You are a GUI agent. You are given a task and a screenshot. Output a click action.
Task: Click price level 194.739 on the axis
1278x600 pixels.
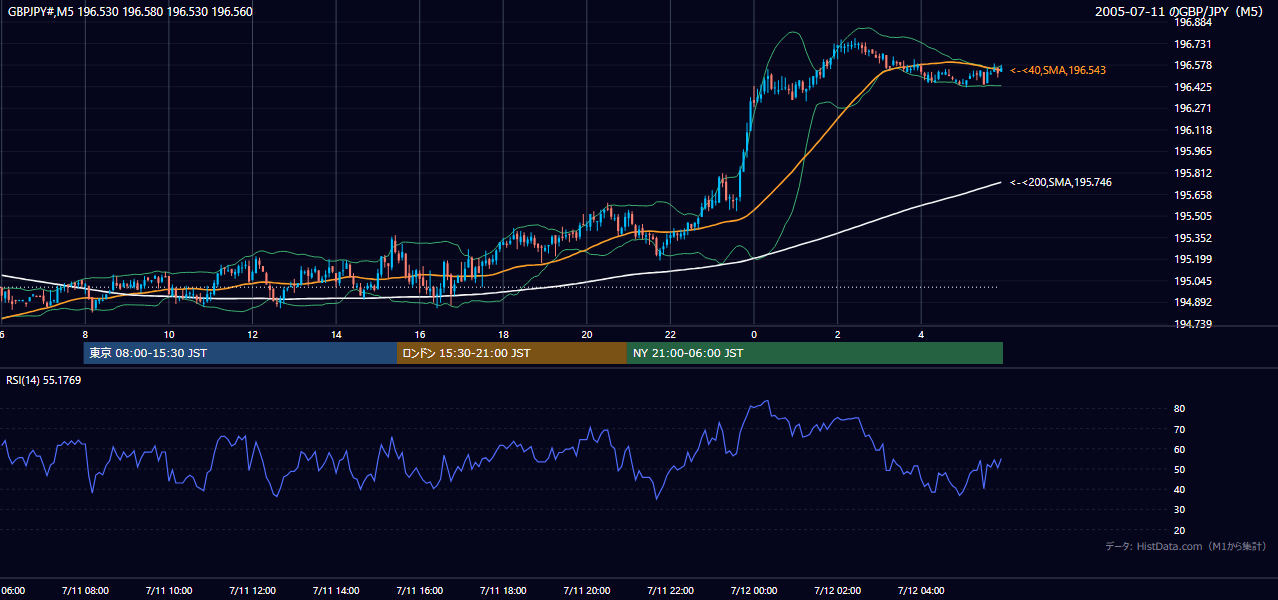(1193, 324)
